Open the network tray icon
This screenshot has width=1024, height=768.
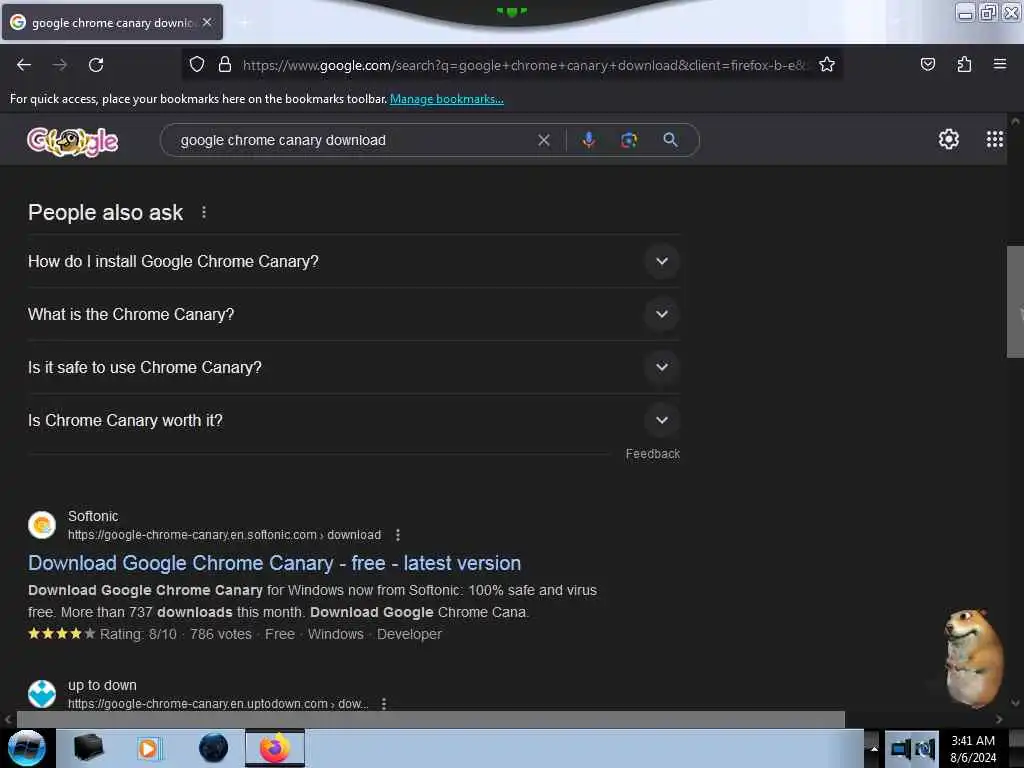click(901, 749)
